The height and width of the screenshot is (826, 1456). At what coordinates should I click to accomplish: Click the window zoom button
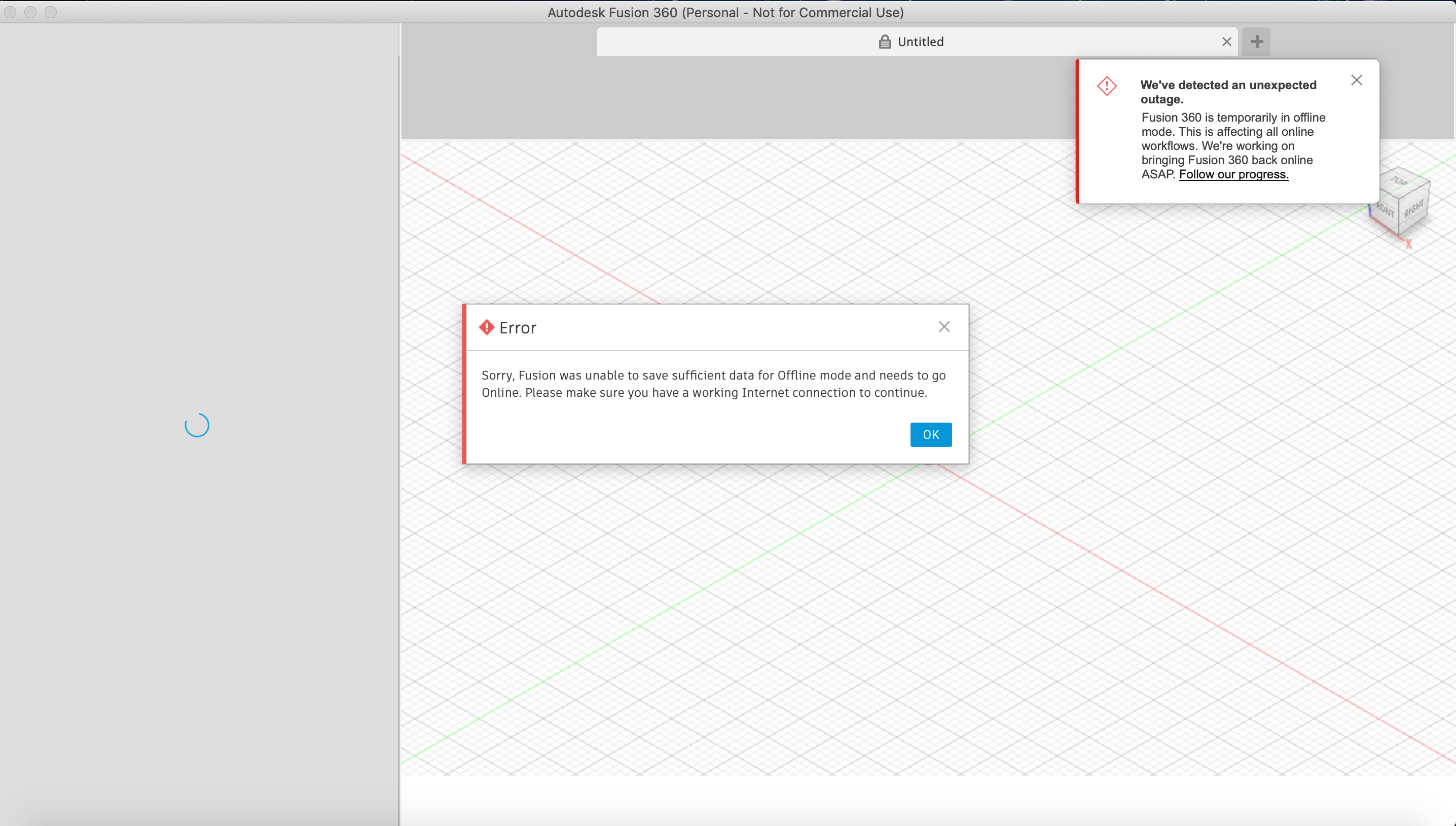pos(51,12)
